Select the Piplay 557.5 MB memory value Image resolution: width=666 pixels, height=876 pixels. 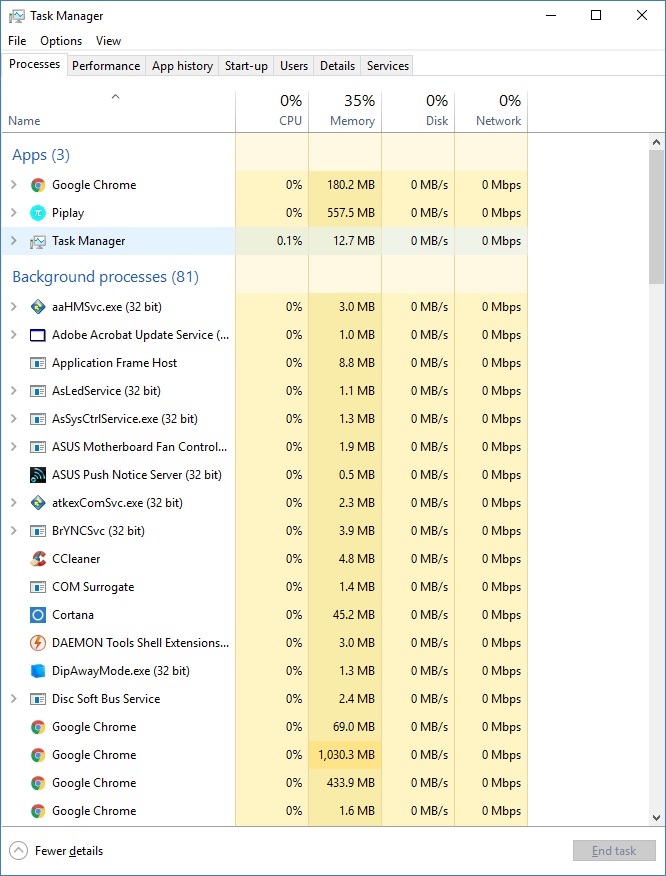pos(351,213)
